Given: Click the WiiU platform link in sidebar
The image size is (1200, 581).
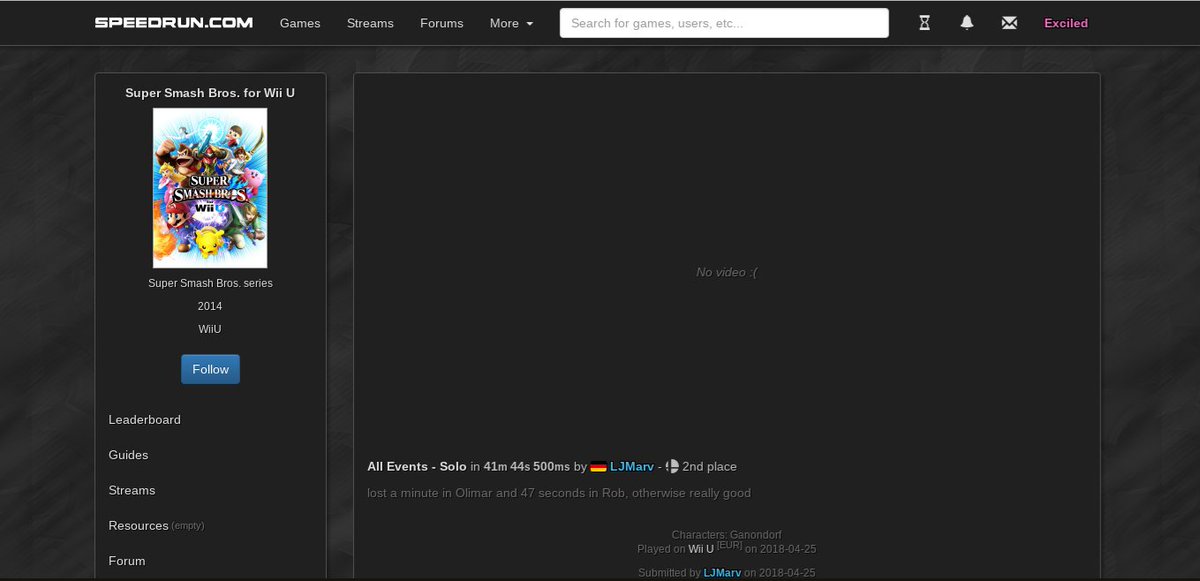Looking at the screenshot, I should 210,329.
